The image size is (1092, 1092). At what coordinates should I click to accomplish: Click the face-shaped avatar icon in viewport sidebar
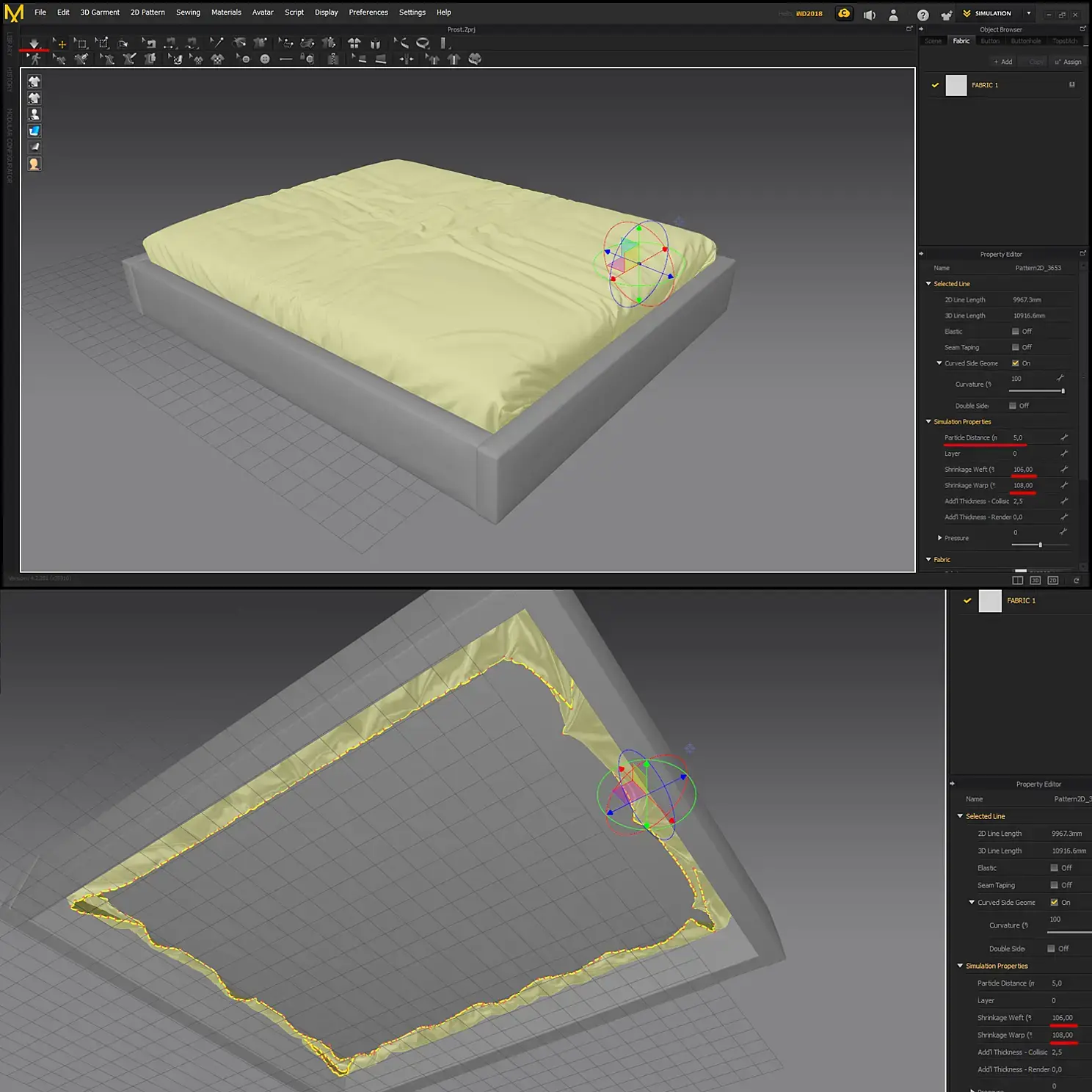pyautogui.click(x=34, y=164)
